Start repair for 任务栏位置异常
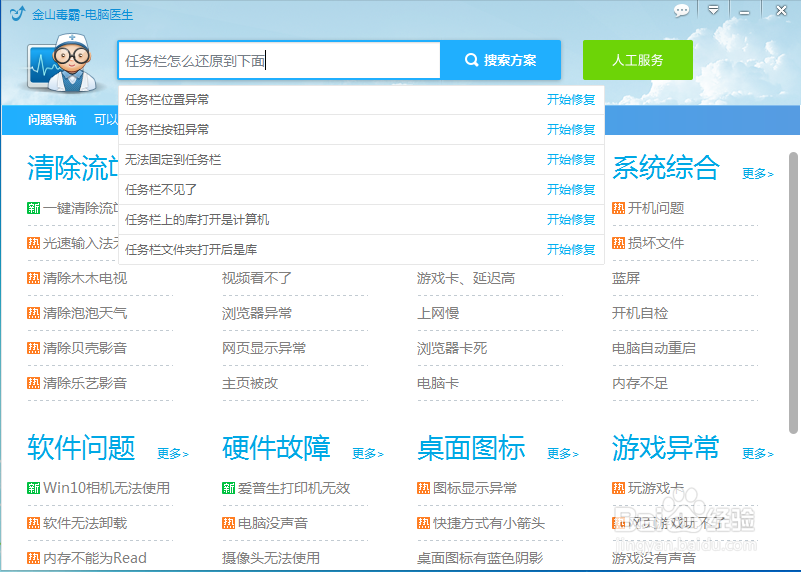The height and width of the screenshot is (572, 801). click(571, 100)
